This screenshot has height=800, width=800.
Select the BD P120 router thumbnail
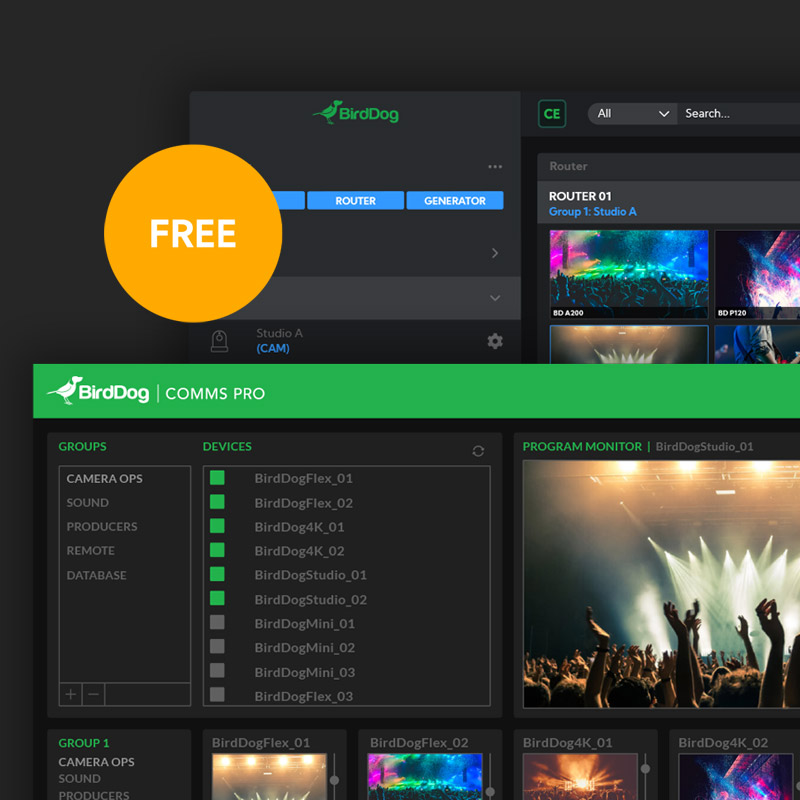(757, 274)
